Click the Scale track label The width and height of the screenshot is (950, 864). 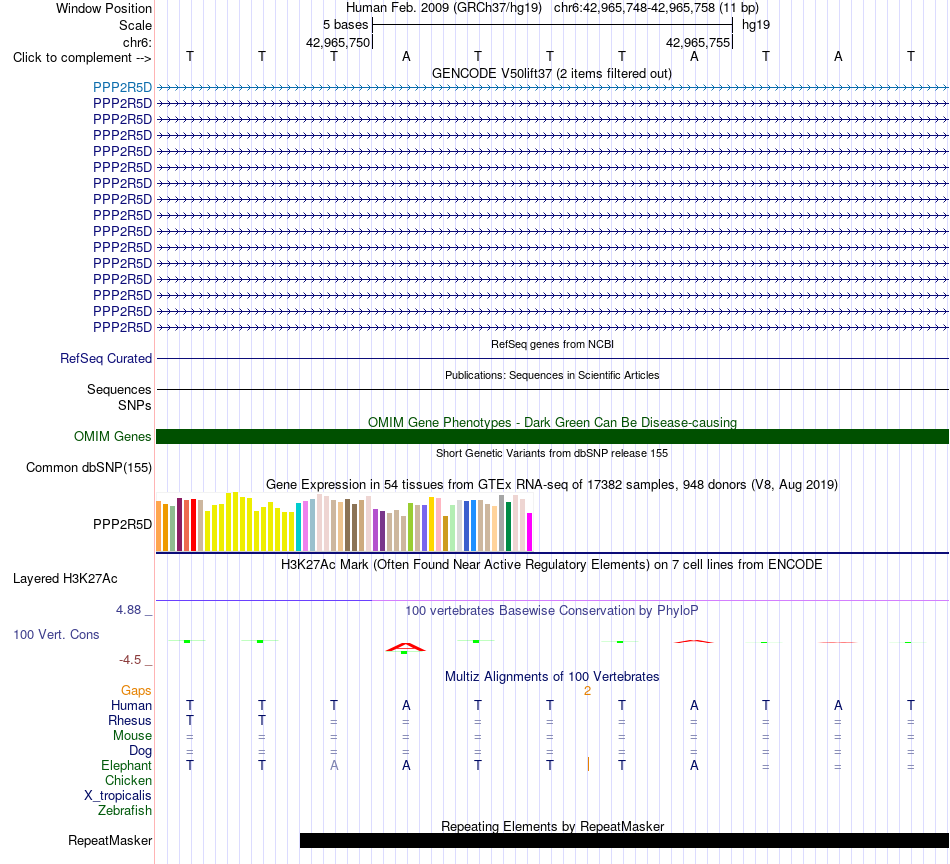(x=135, y=25)
